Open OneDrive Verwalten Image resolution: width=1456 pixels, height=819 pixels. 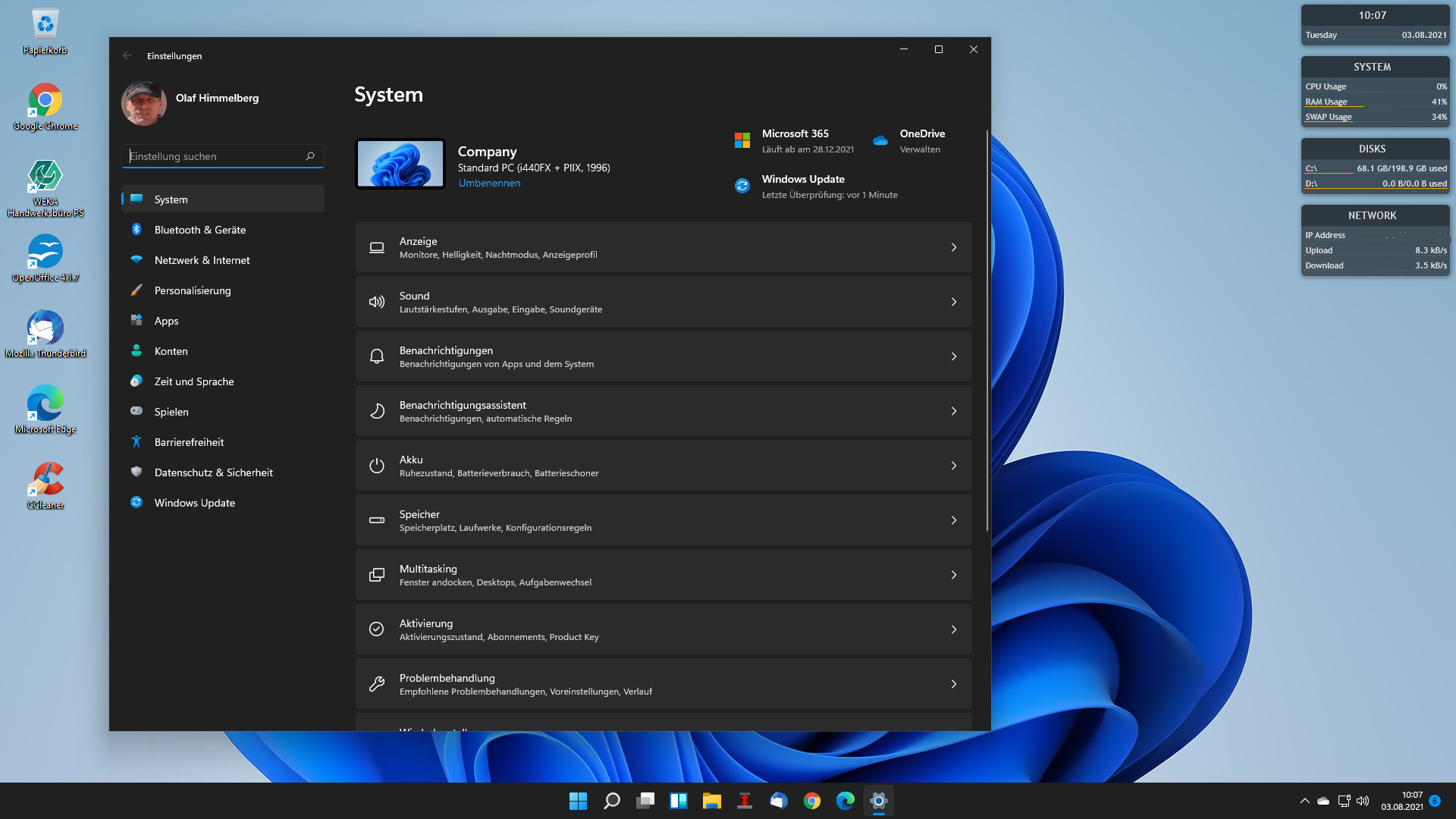click(x=908, y=141)
